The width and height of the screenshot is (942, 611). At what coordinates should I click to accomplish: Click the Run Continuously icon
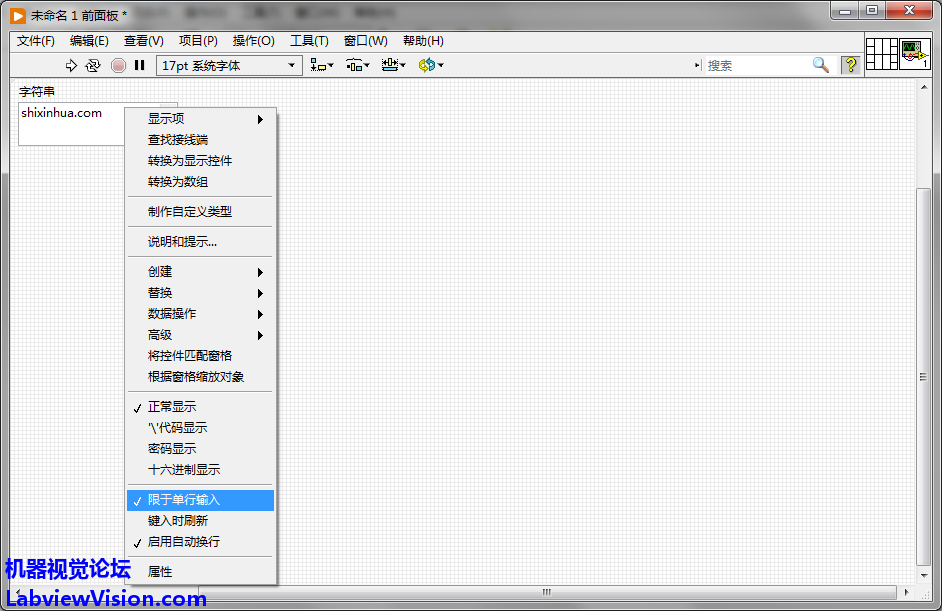pos(93,65)
